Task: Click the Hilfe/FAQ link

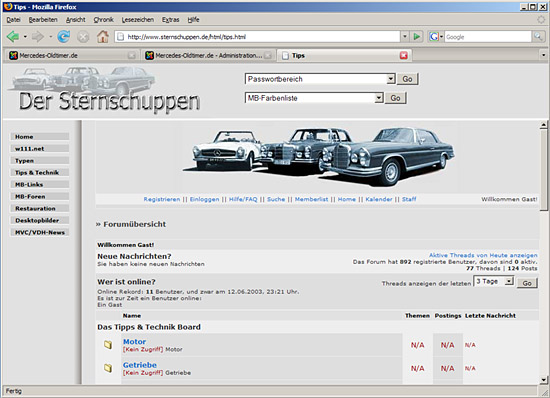Action: point(243,199)
